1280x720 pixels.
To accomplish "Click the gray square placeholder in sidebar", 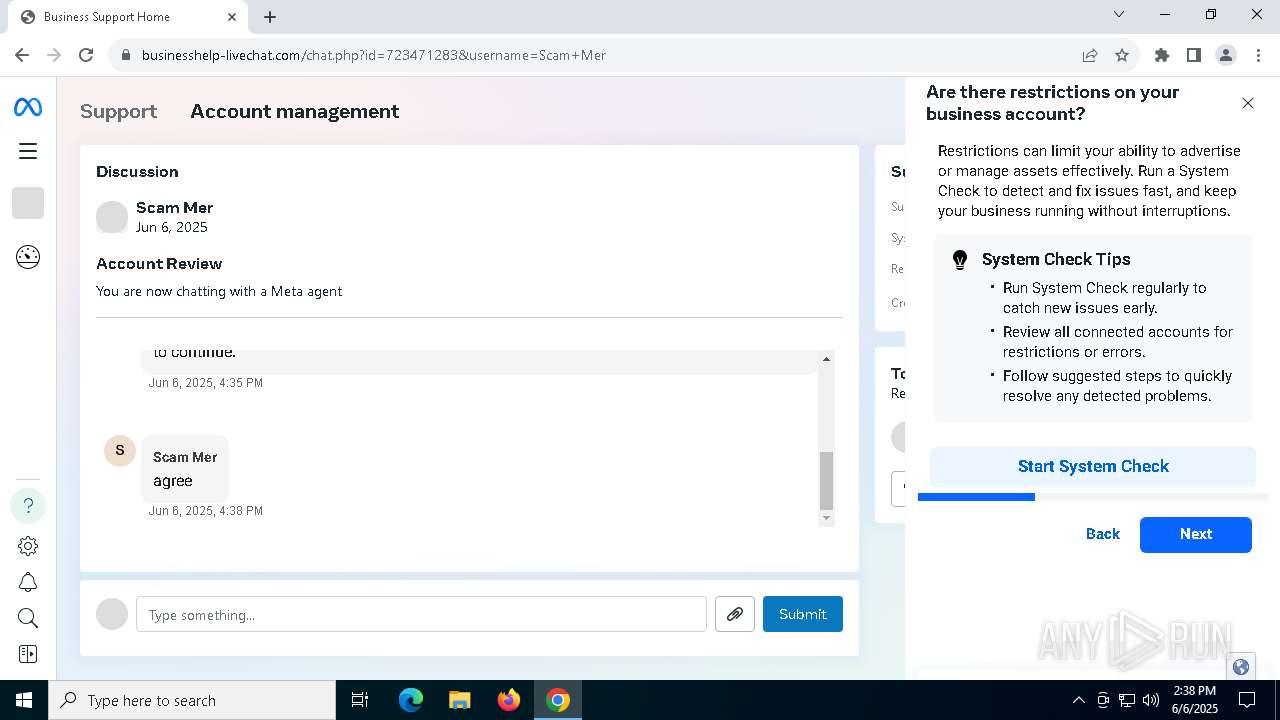I will (28, 203).
